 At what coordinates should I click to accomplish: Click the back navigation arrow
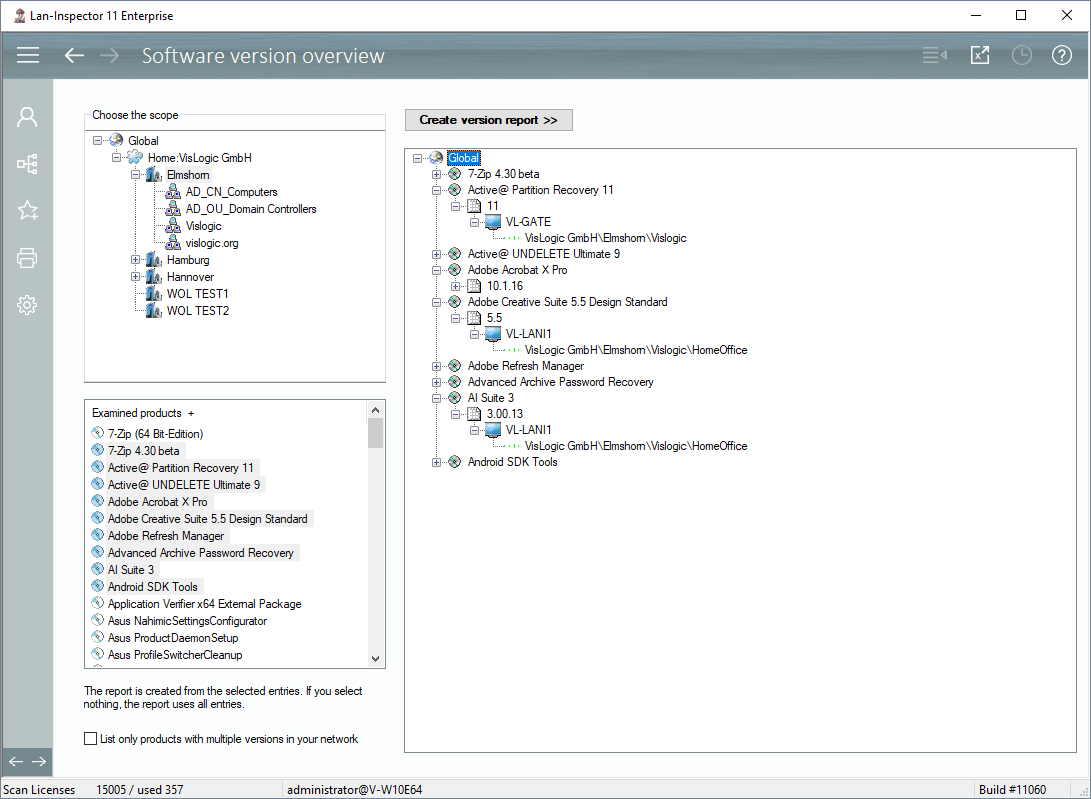click(74, 56)
